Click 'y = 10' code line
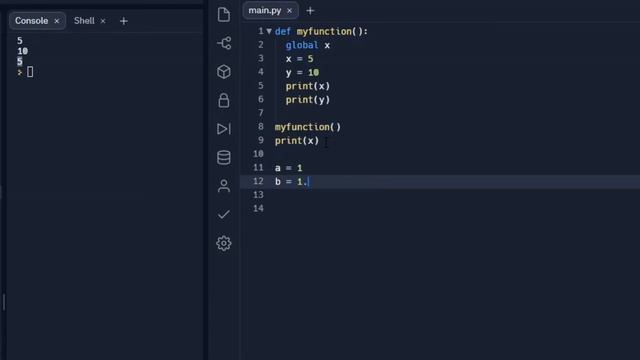The image size is (640, 360). click(302, 73)
